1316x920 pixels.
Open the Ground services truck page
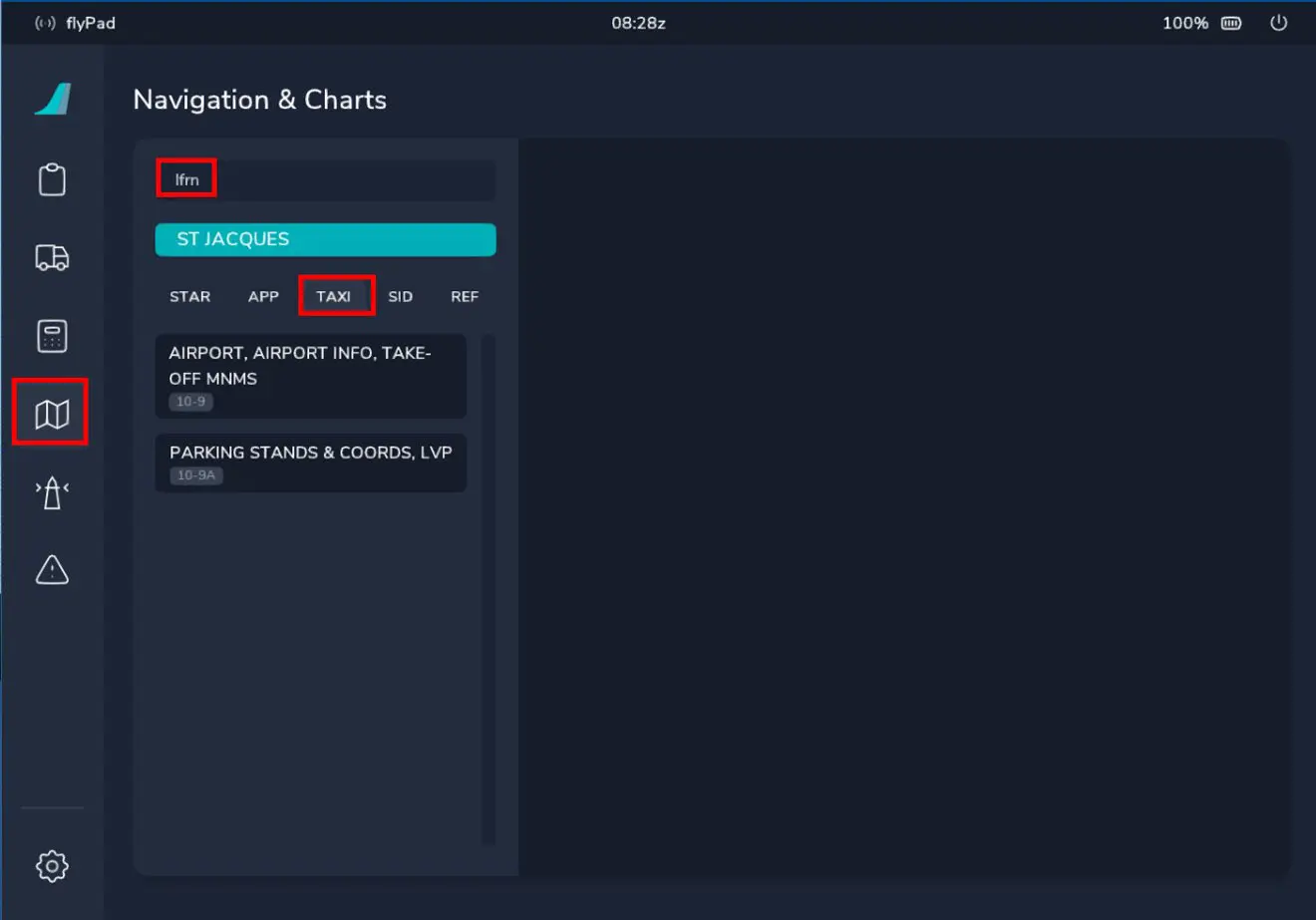[52, 258]
